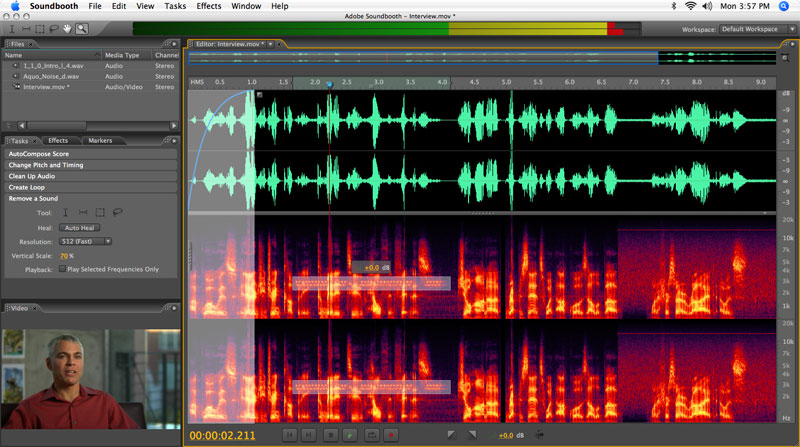800x447 pixels.
Task: Click the Auto Heal button
Action: [x=80, y=228]
